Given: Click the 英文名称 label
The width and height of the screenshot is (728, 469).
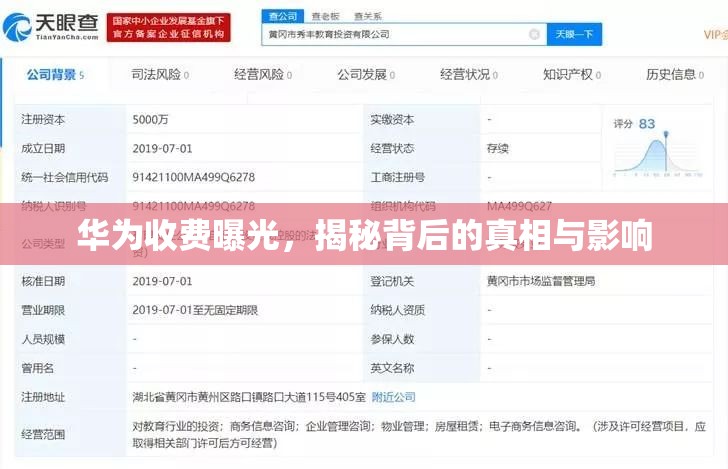Looking at the screenshot, I should 392,368.
